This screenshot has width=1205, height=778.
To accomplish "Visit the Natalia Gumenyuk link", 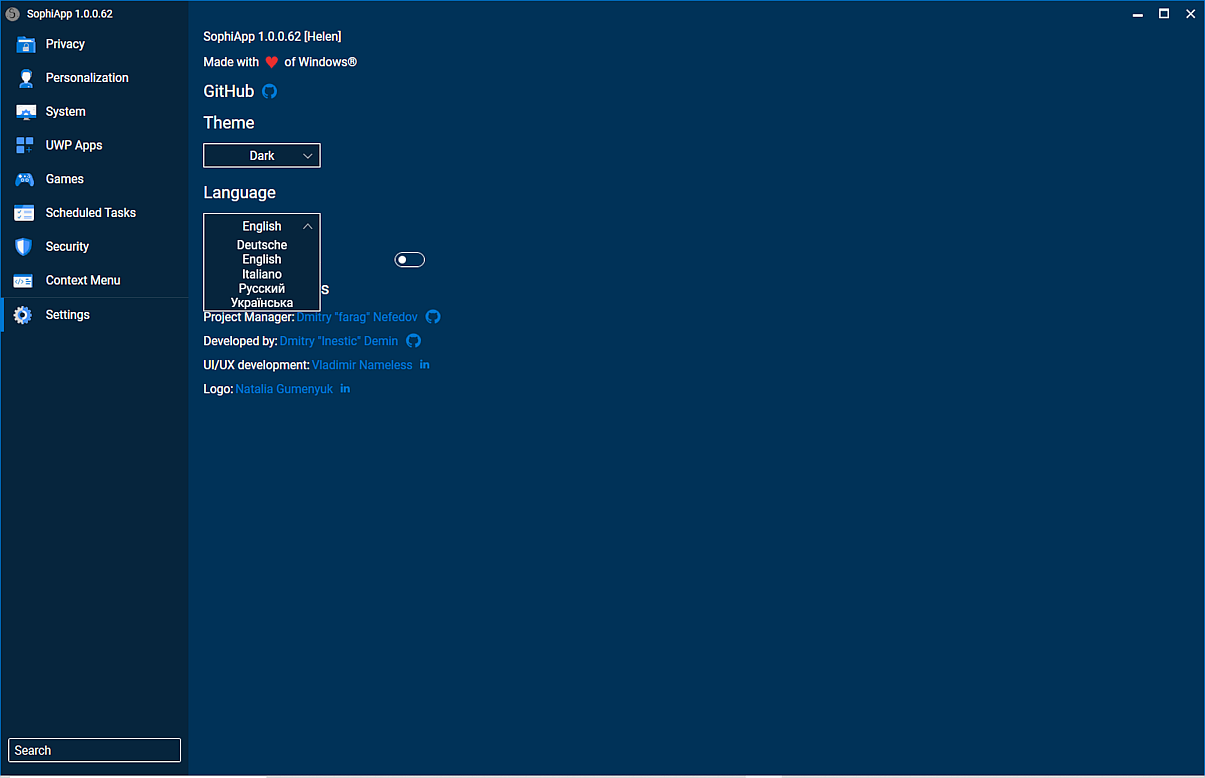I will 284,389.
